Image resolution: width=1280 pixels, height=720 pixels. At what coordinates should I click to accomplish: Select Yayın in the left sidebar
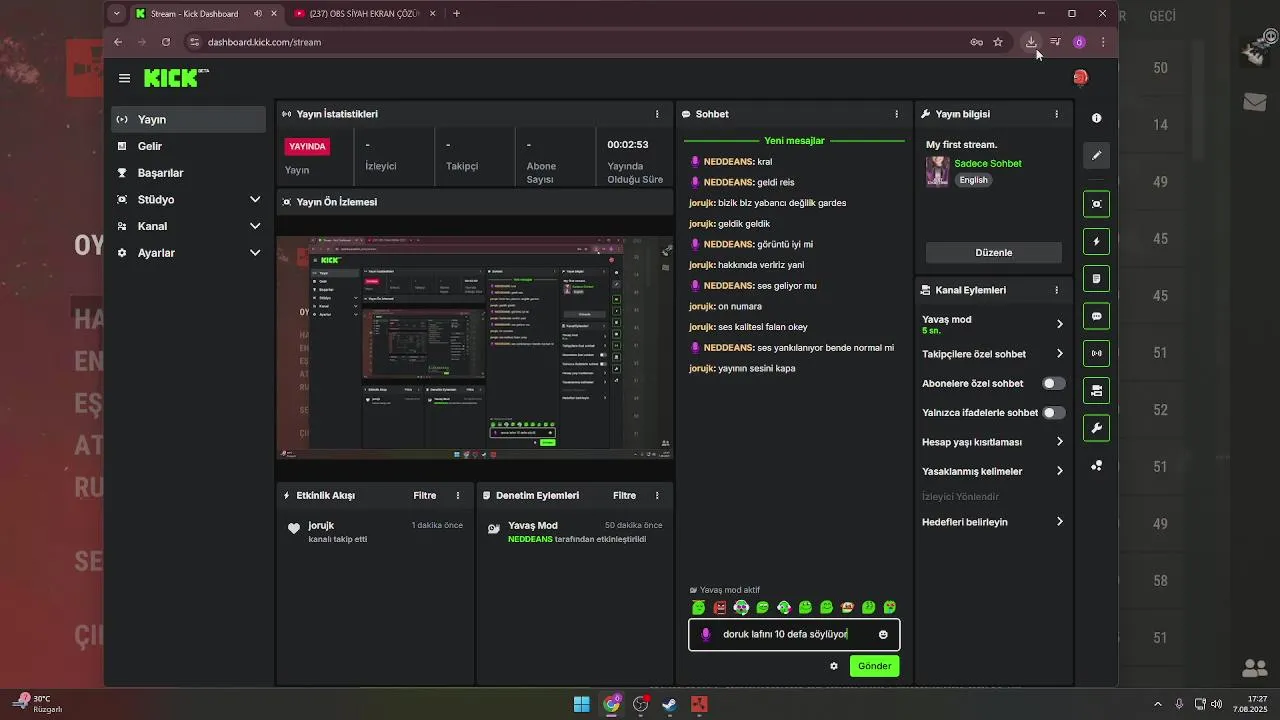189,119
